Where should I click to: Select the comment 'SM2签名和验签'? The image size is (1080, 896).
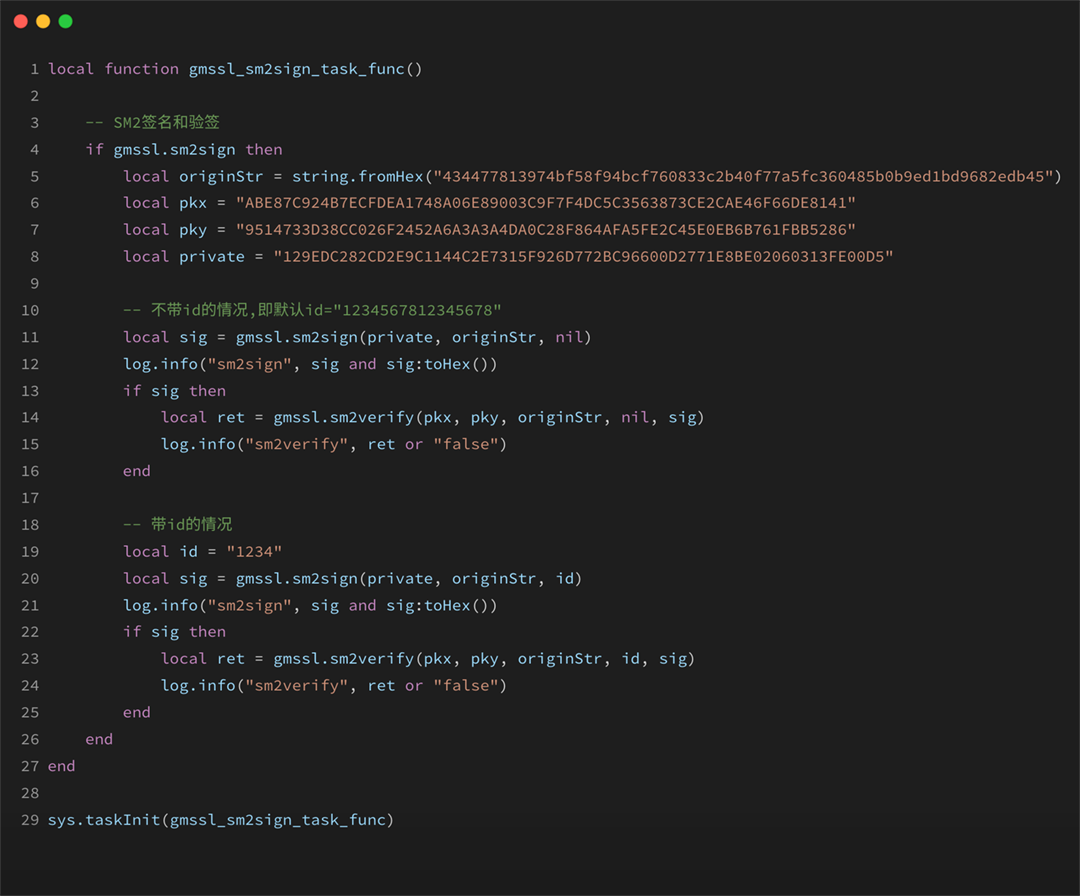pyautogui.click(x=166, y=123)
